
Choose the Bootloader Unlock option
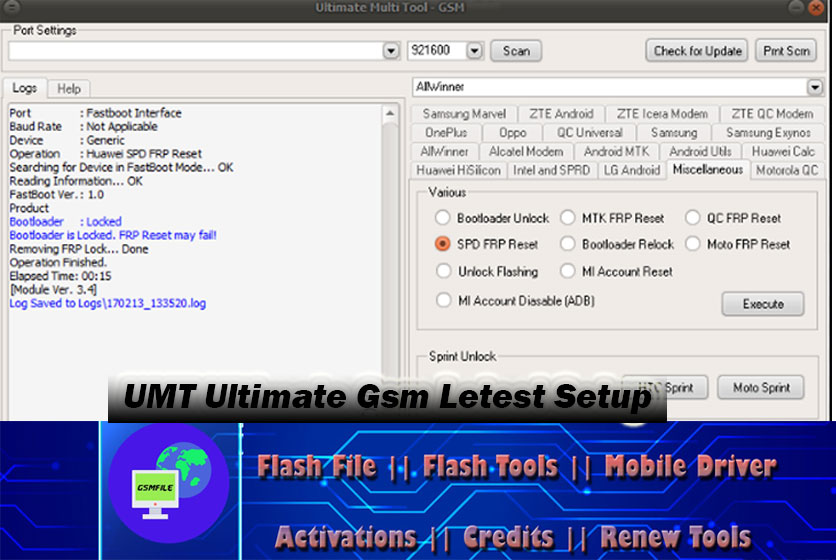point(443,218)
